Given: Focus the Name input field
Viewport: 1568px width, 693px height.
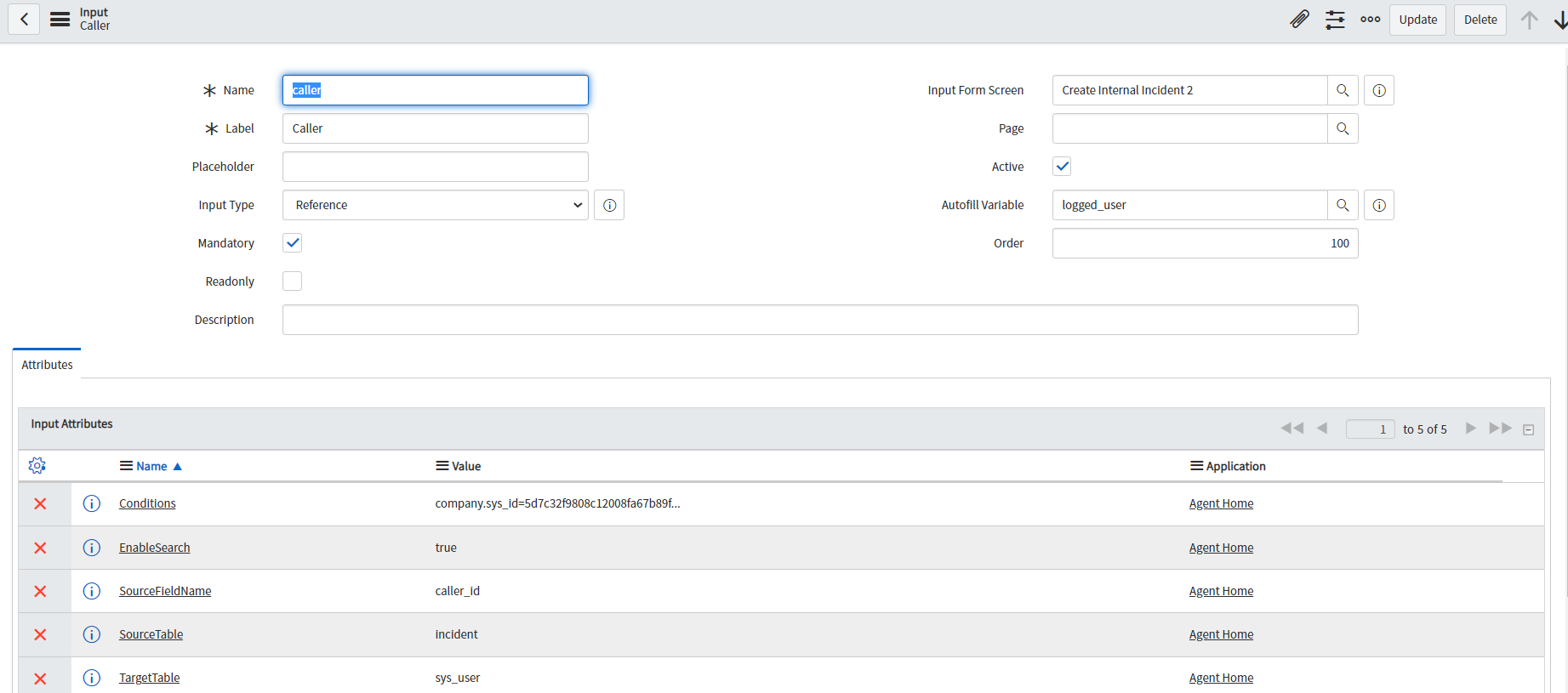Looking at the screenshot, I should click(436, 90).
